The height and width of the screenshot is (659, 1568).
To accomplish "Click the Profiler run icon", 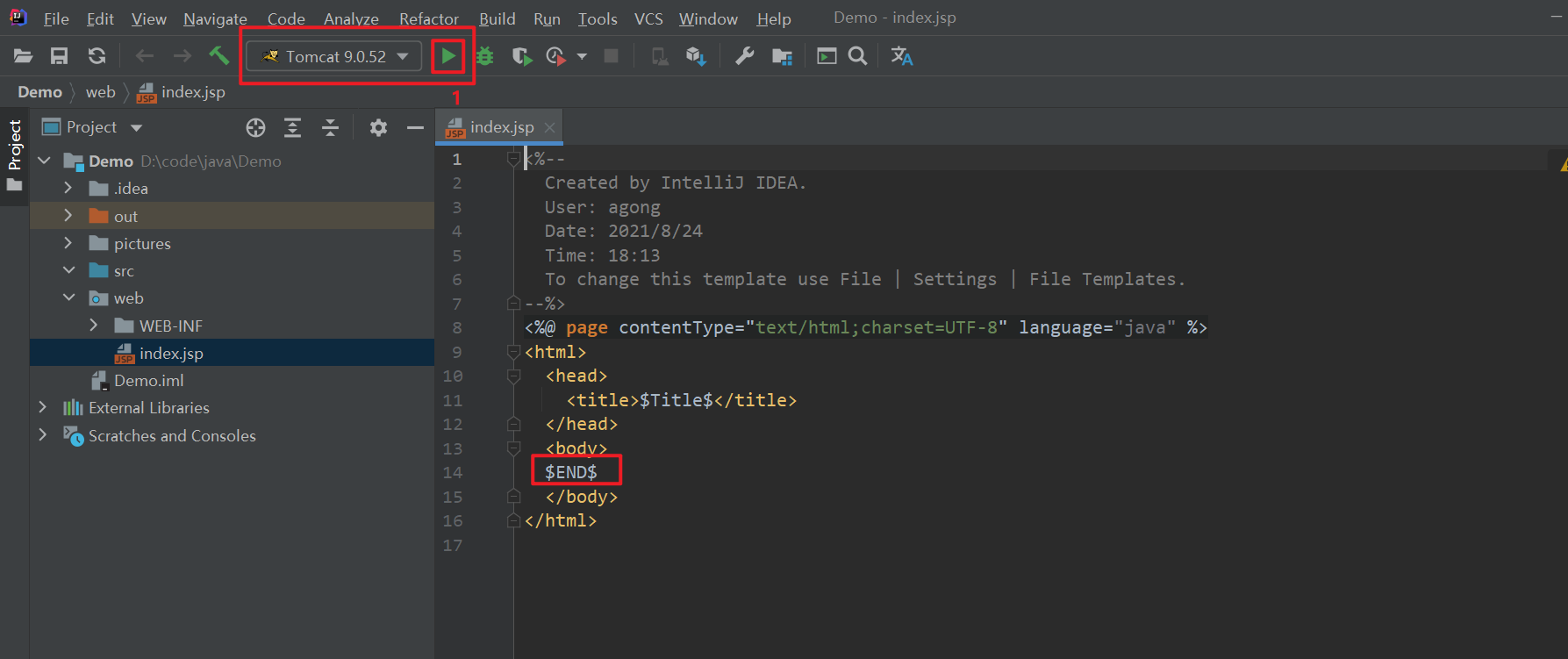I will [x=555, y=56].
